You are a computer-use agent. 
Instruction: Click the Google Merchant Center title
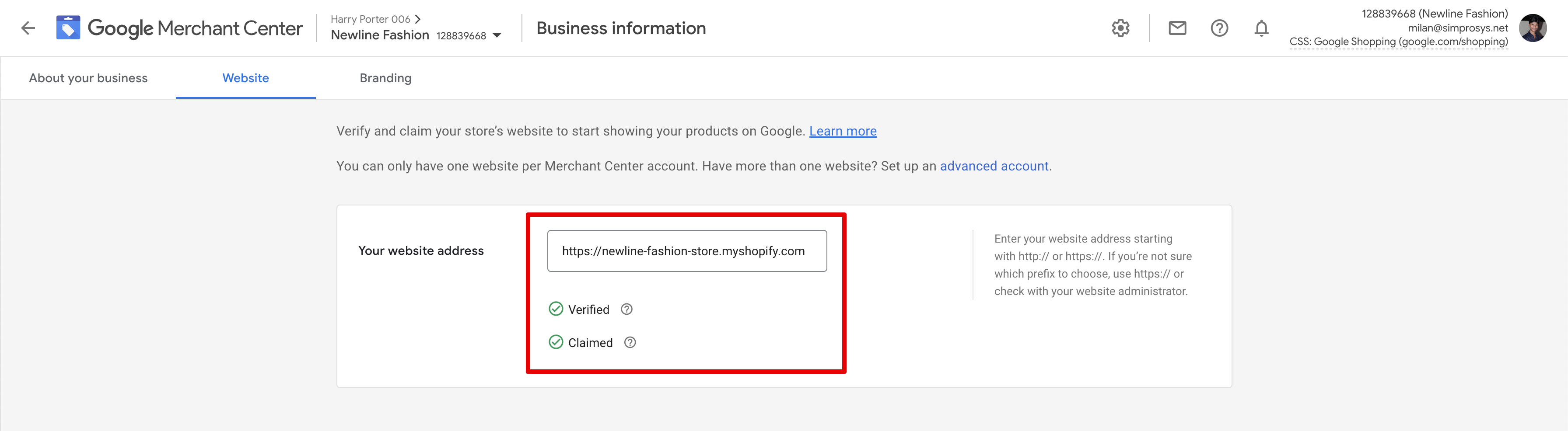click(195, 28)
